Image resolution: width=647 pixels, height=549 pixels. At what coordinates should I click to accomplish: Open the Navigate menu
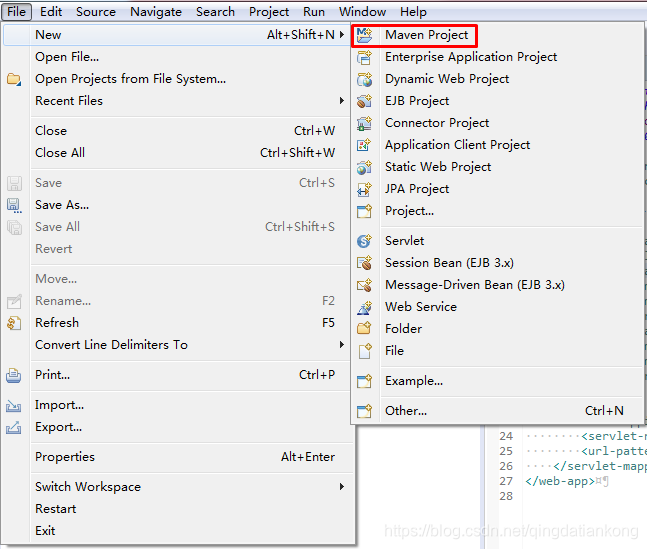(156, 12)
